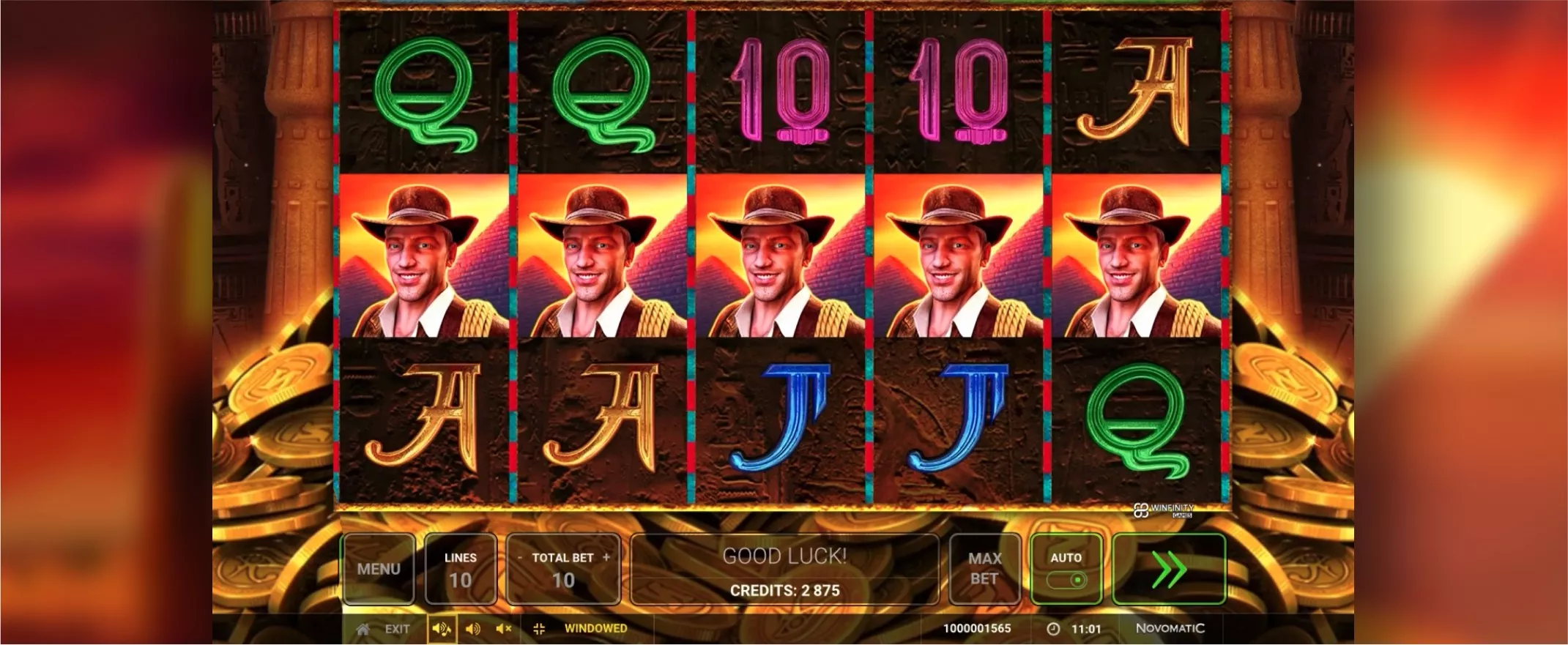Set stake with MAX BET
The width and height of the screenshot is (1568, 645).
[x=984, y=569]
